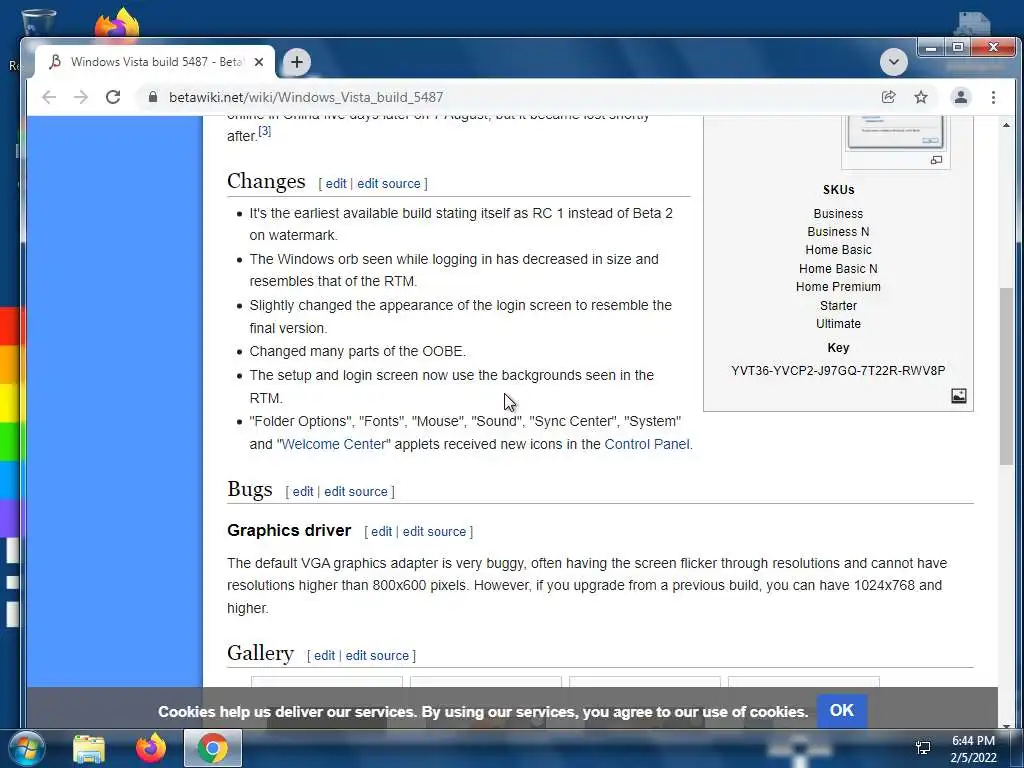Viewport: 1024px width, 768px height.
Task: Click 'Changed many parts of the OOBE.' bullet
Action: (358, 351)
